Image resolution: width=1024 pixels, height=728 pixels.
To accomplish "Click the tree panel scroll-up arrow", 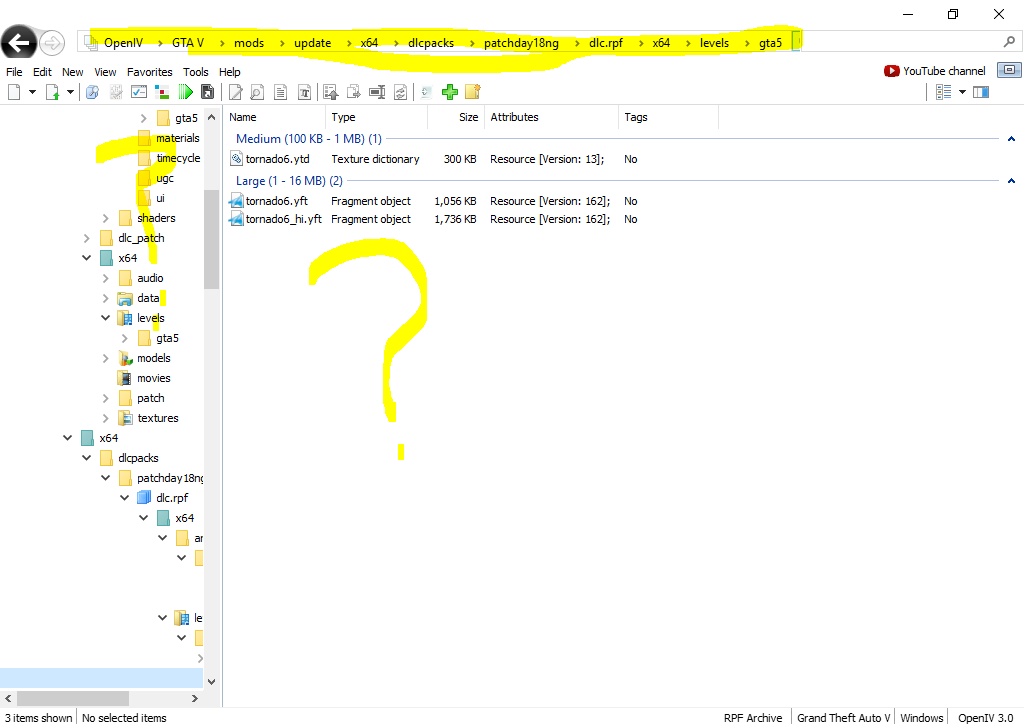I will point(211,118).
